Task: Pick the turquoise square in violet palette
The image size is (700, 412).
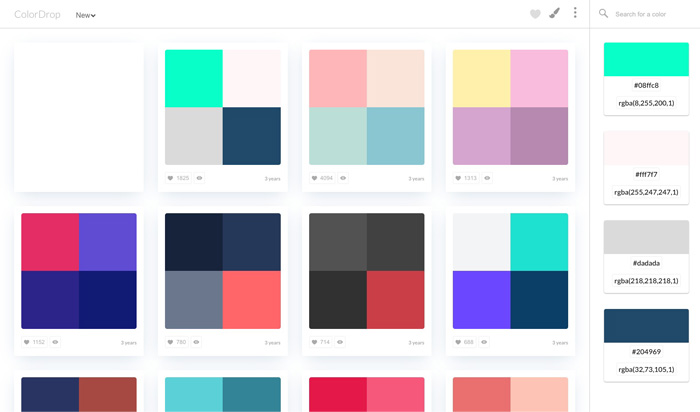Action: pyautogui.click(x=539, y=242)
